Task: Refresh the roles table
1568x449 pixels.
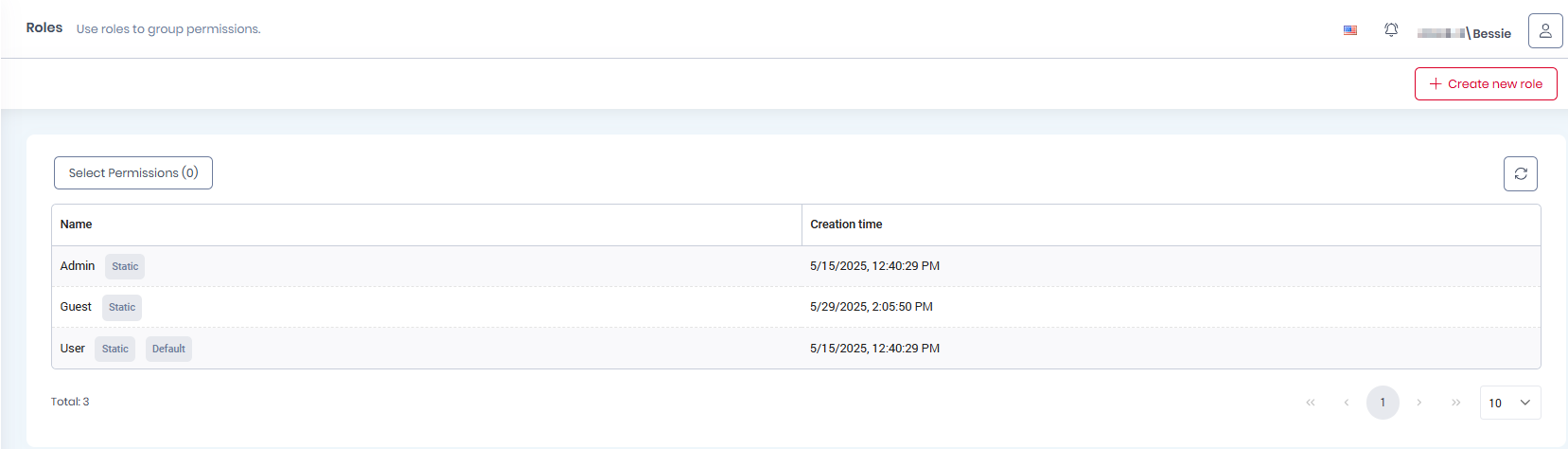Action: [x=1521, y=174]
